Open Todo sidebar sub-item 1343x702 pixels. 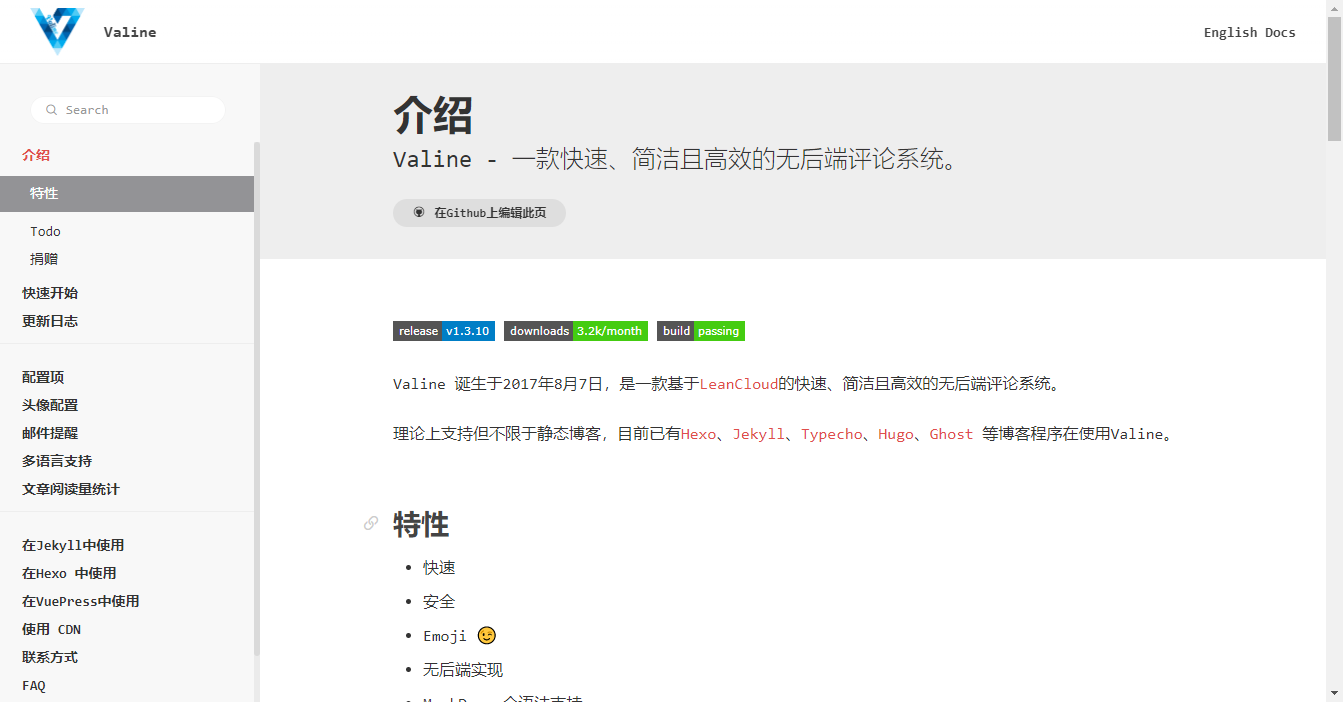pyautogui.click(x=45, y=231)
